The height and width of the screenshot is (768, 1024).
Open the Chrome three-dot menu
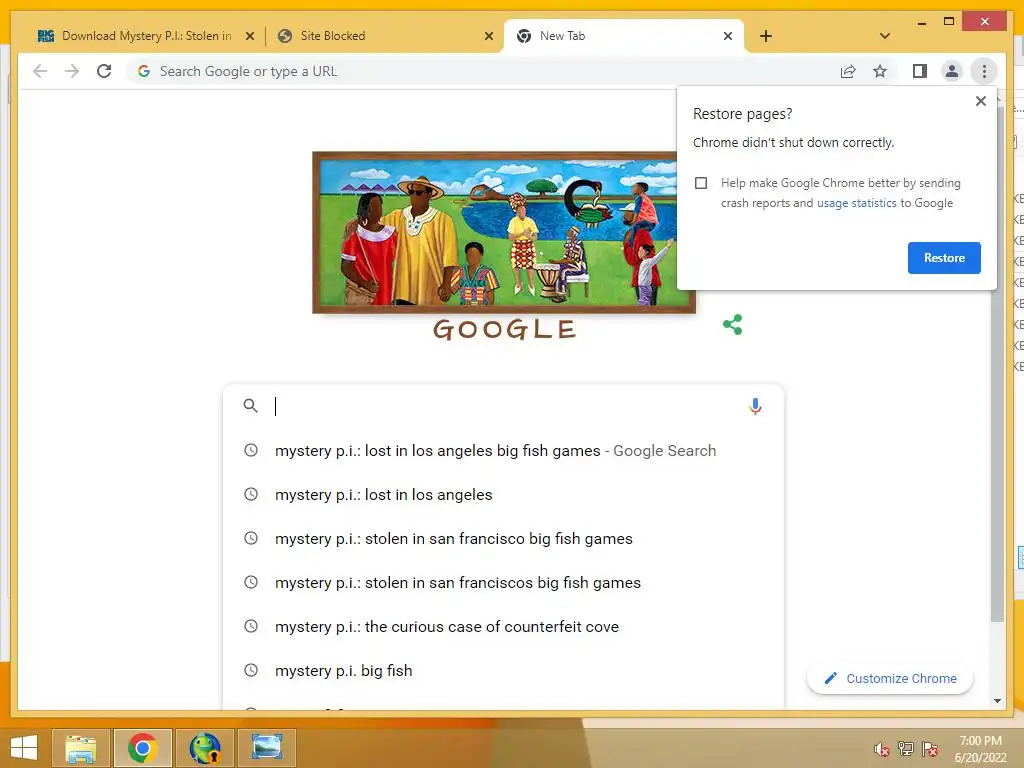click(x=984, y=71)
